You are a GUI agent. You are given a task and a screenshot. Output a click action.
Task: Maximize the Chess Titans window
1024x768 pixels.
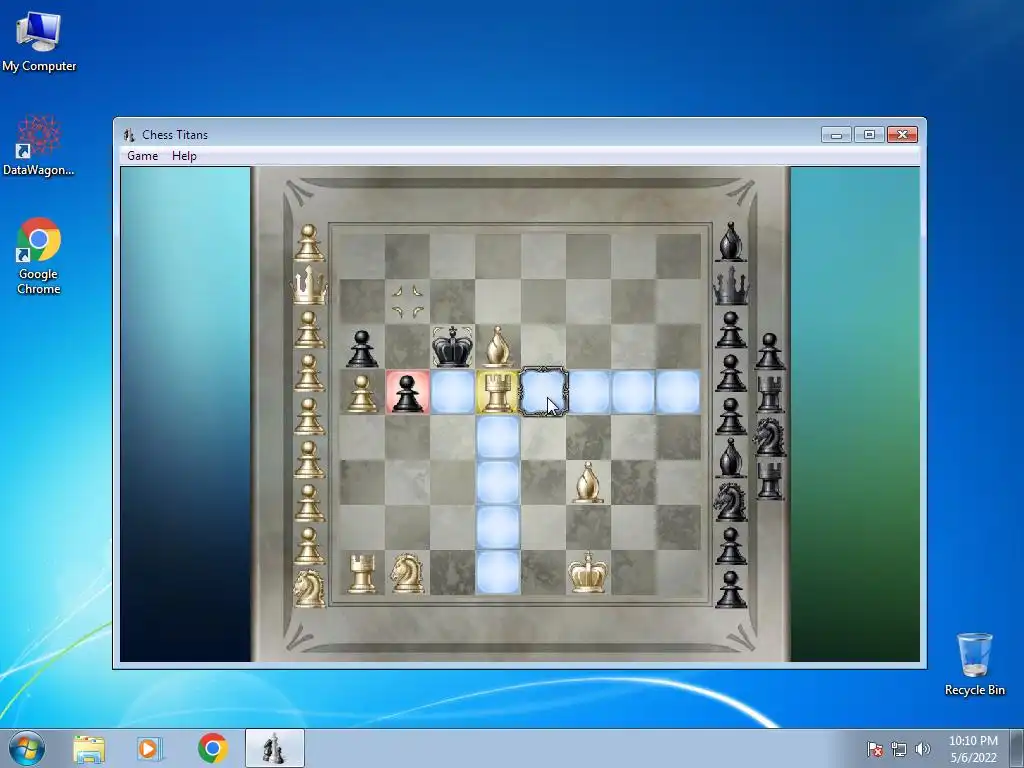(869, 135)
